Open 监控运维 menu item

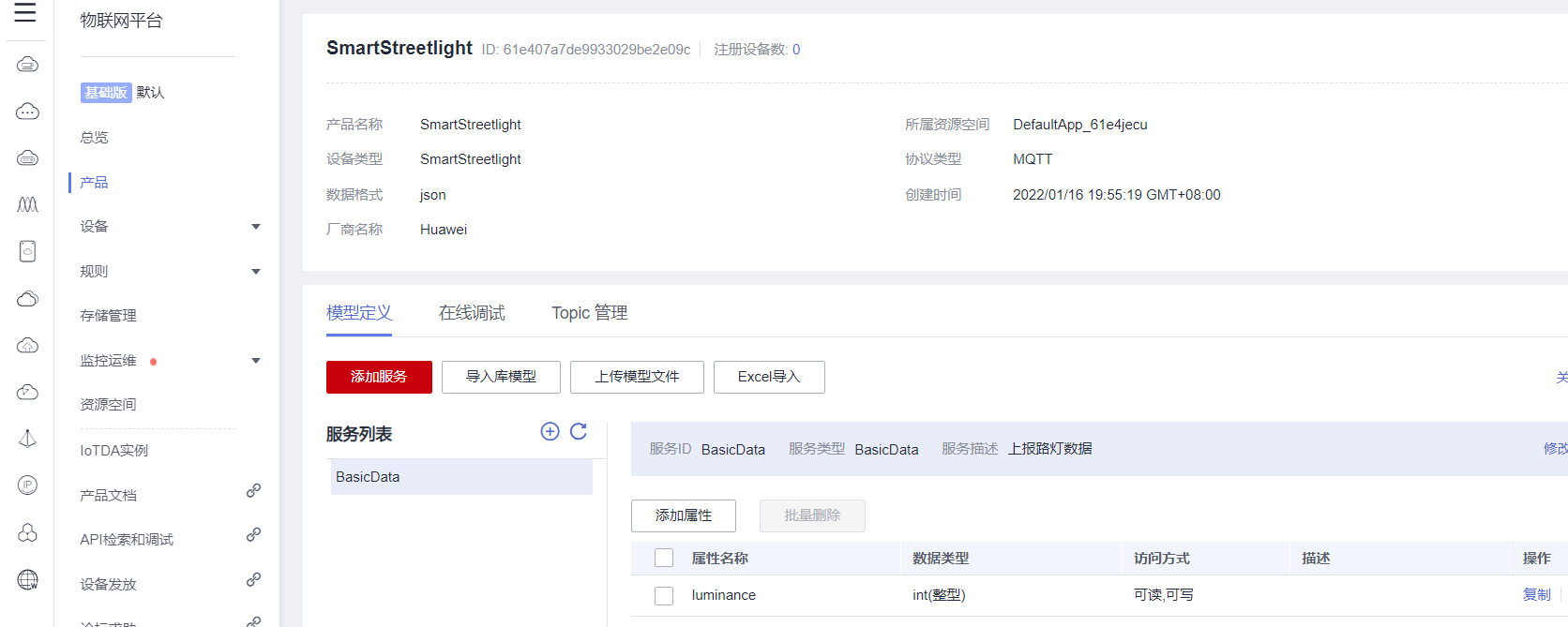tap(108, 361)
